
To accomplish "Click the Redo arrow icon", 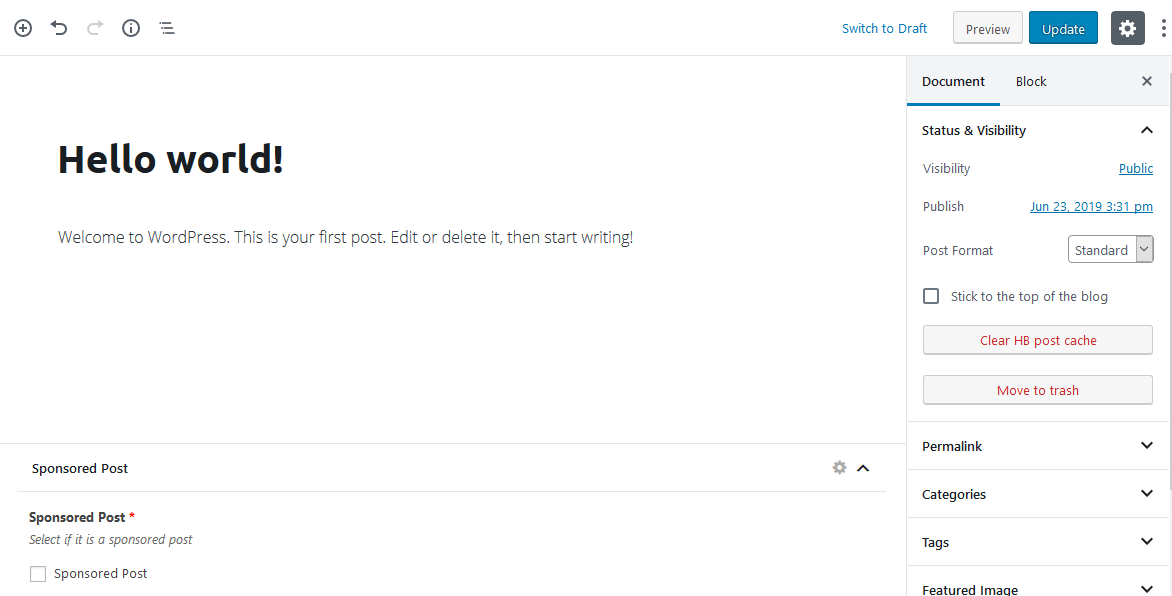I will [x=95, y=28].
